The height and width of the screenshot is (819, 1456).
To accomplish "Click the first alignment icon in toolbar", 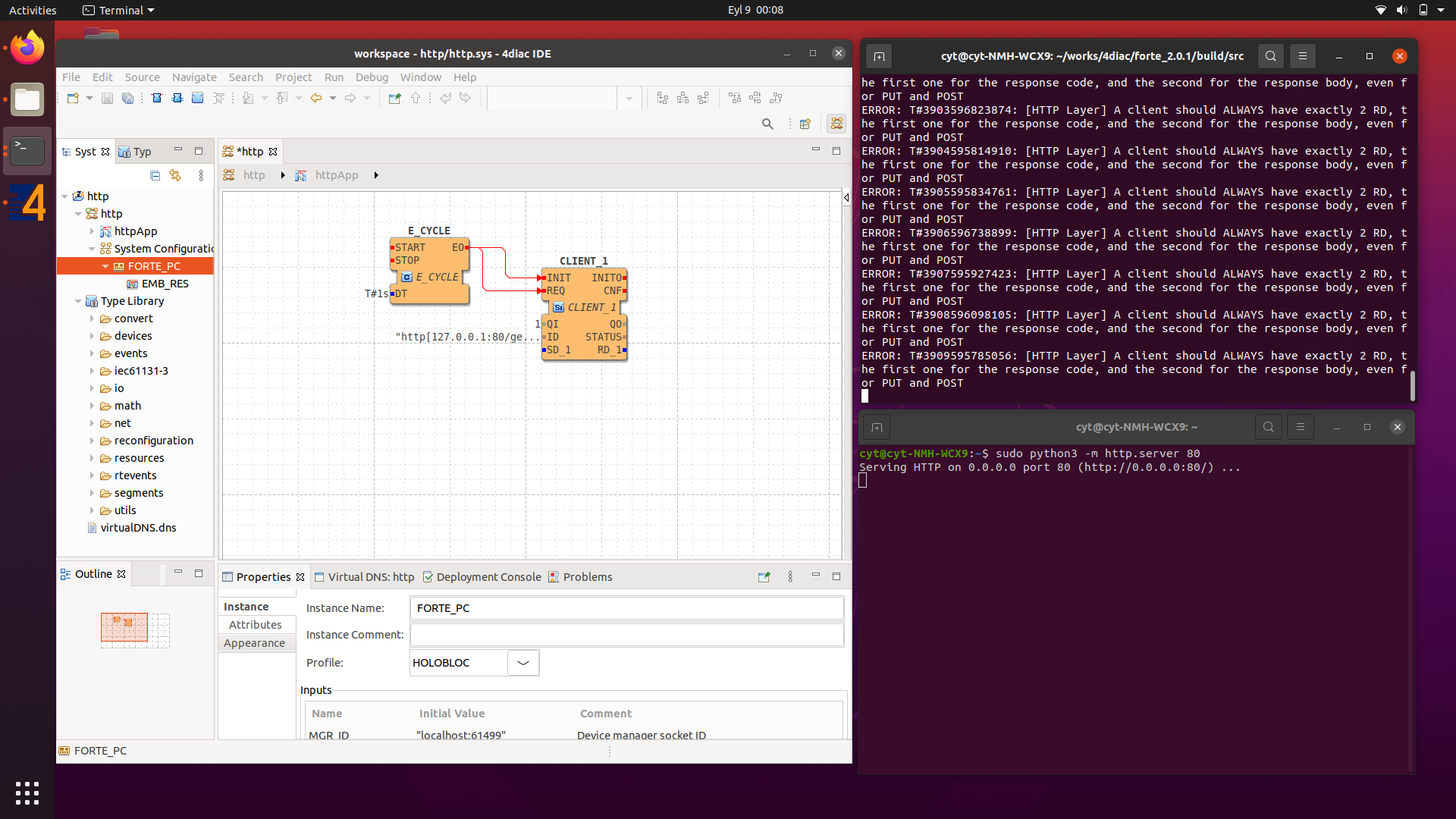I will pyautogui.click(x=663, y=98).
